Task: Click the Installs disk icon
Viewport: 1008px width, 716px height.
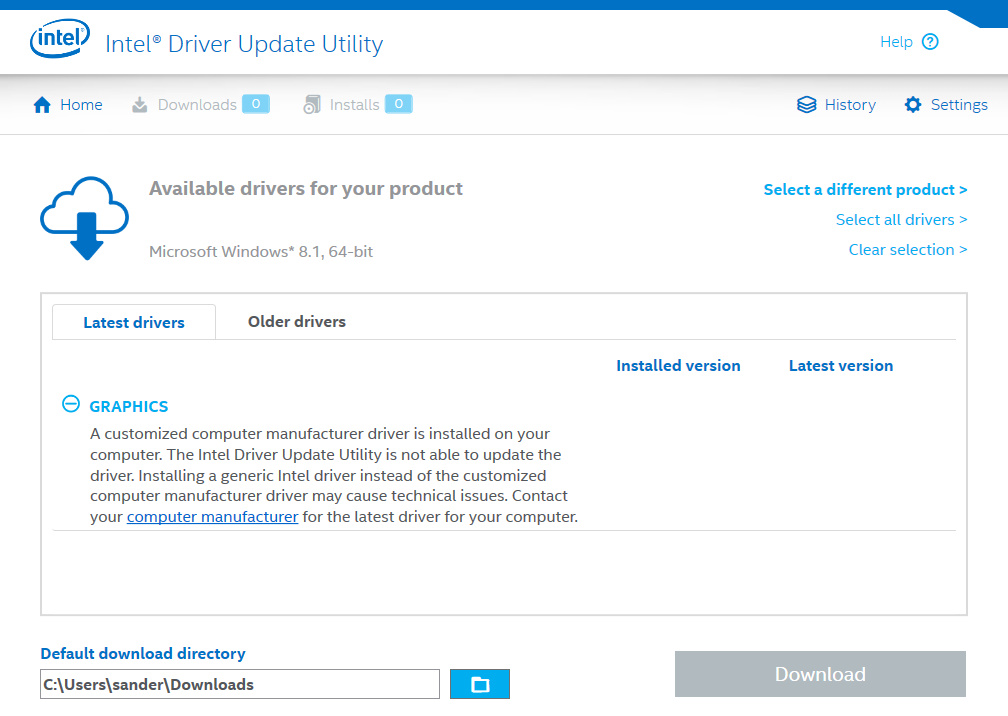Action: [x=312, y=105]
